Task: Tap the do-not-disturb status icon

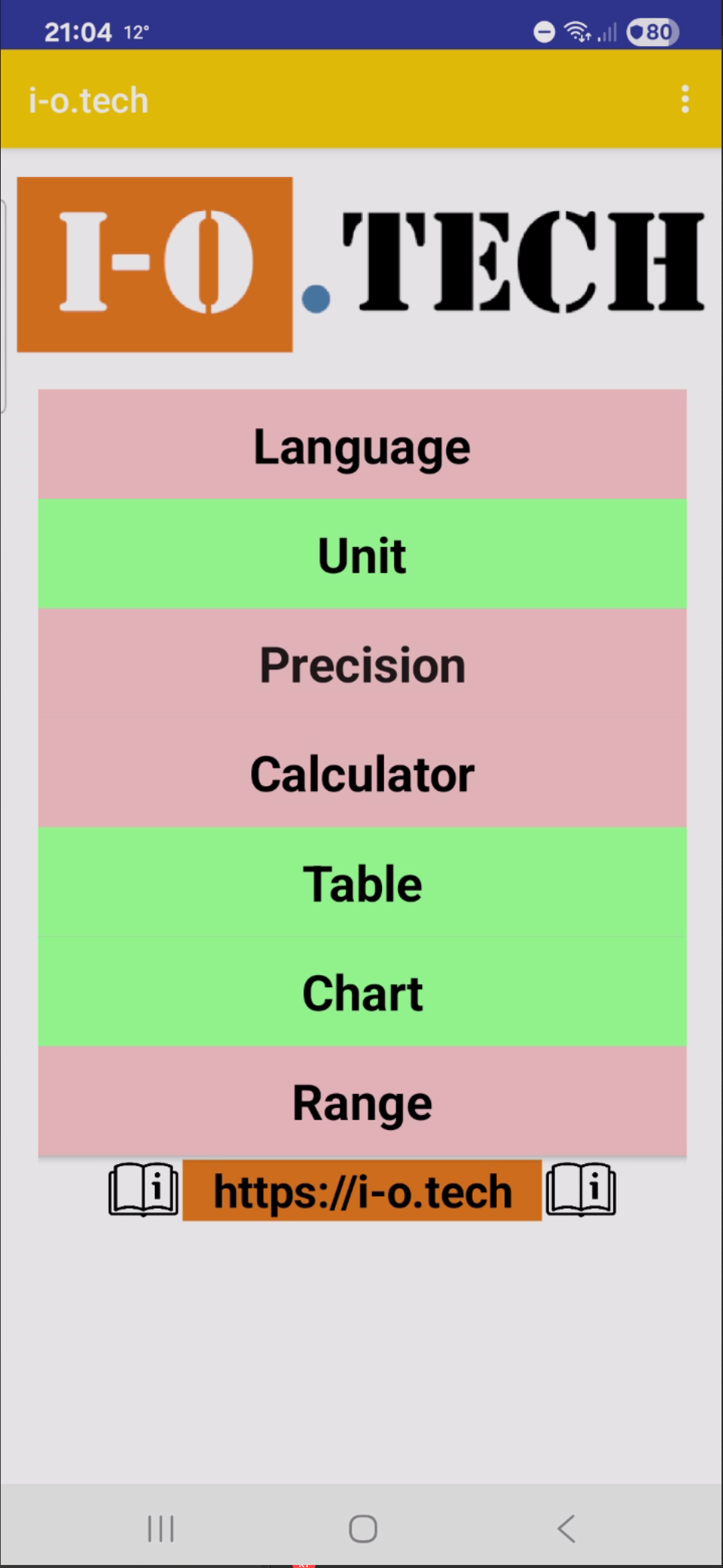Action: click(x=544, y=32)
